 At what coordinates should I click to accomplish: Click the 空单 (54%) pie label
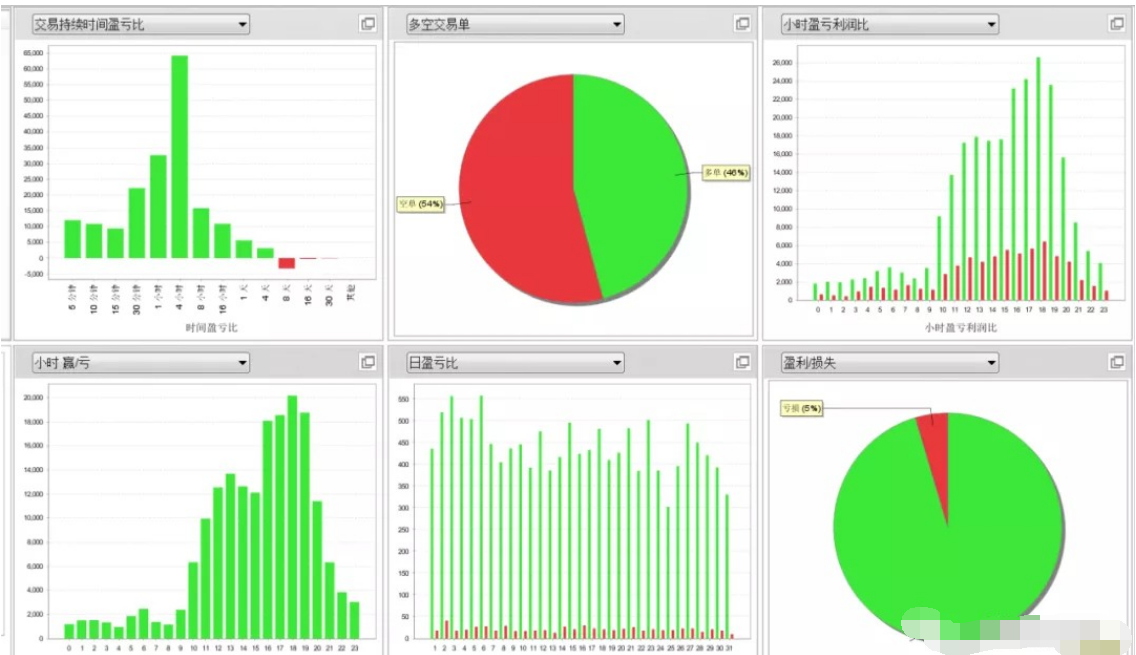[420, 204]
